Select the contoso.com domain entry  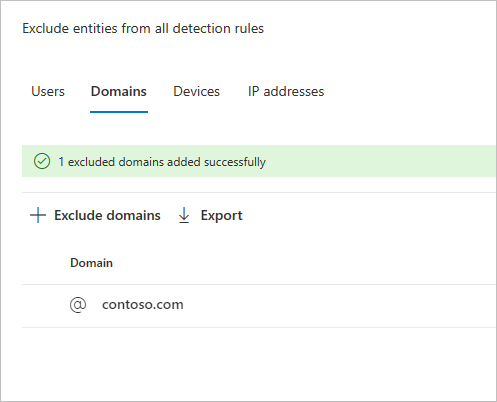point(143,305)
